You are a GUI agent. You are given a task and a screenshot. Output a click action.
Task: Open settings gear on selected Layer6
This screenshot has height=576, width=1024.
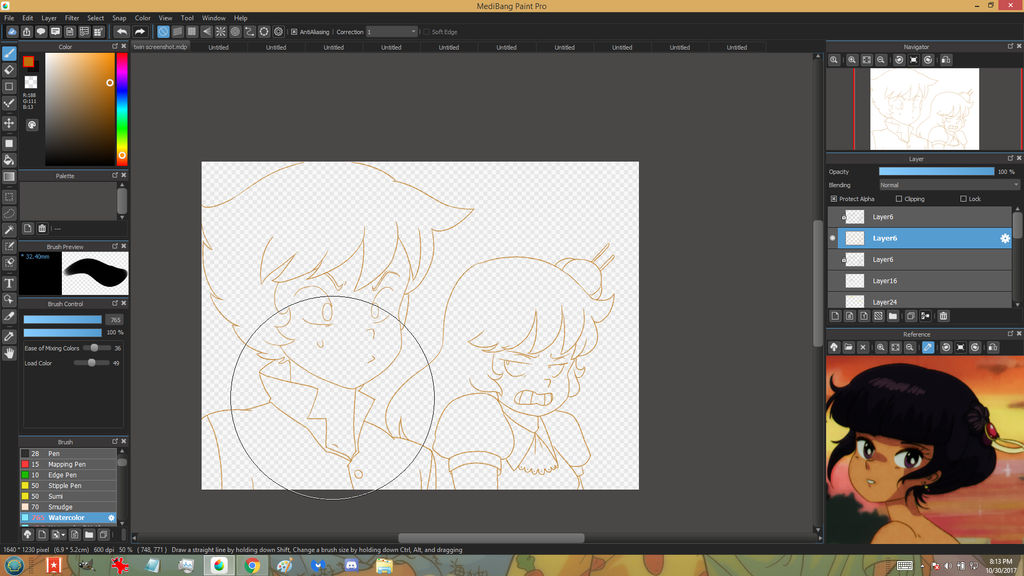1005,238
